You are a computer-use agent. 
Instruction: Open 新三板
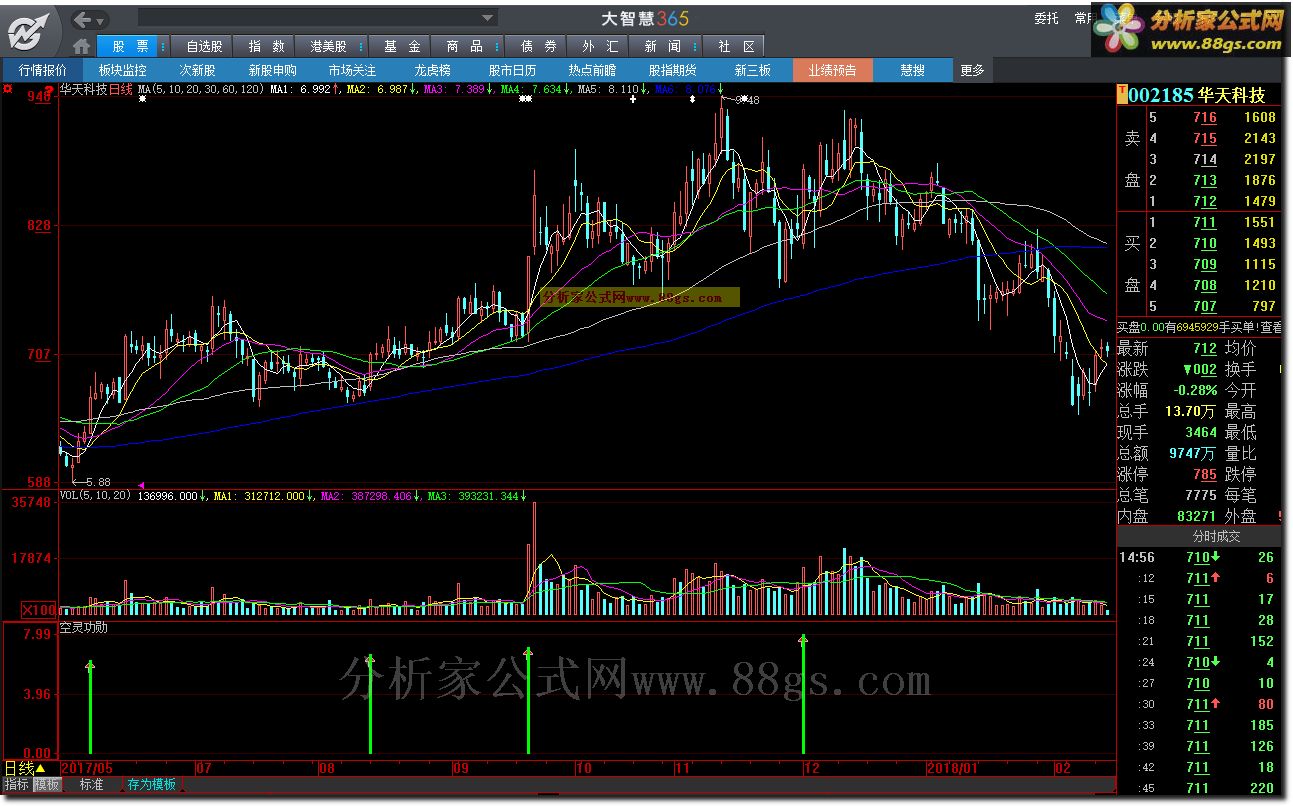[x=752, y=70]
